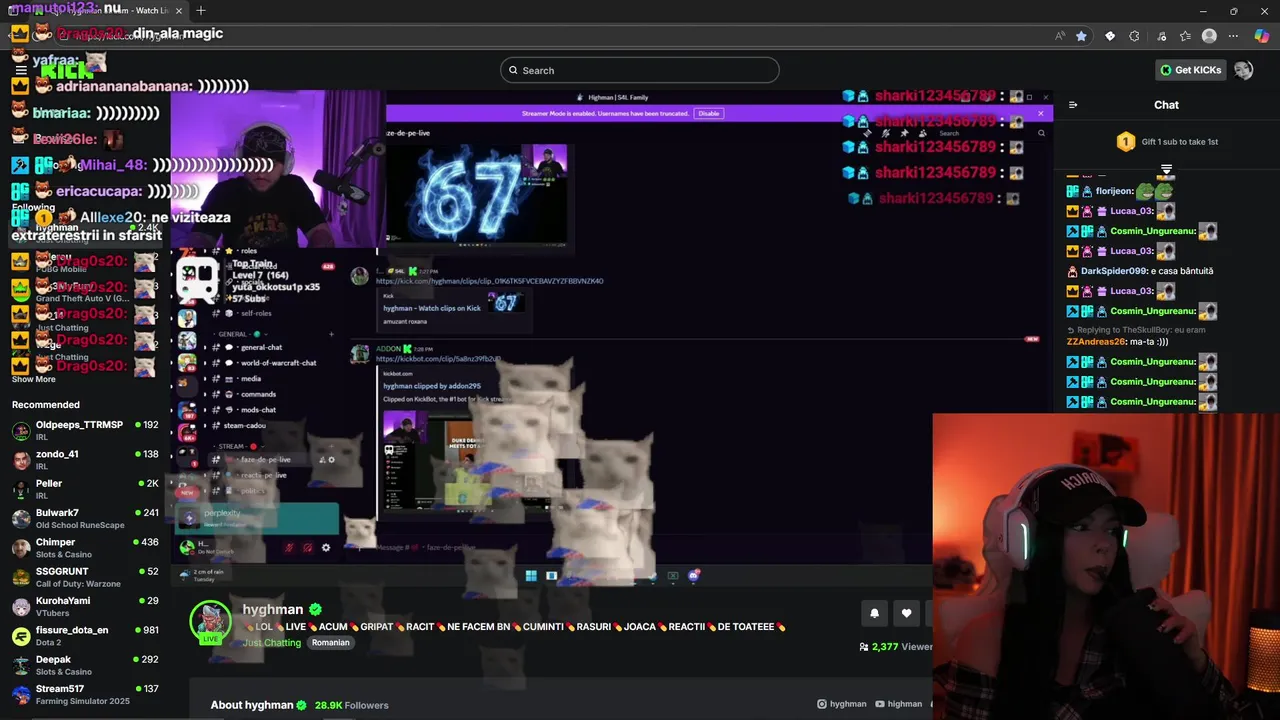This screenshot has width=1280, height=720.
Task: Toggle headphone deafen icon in streamed Discord
Action: click(x=307, y=548)
